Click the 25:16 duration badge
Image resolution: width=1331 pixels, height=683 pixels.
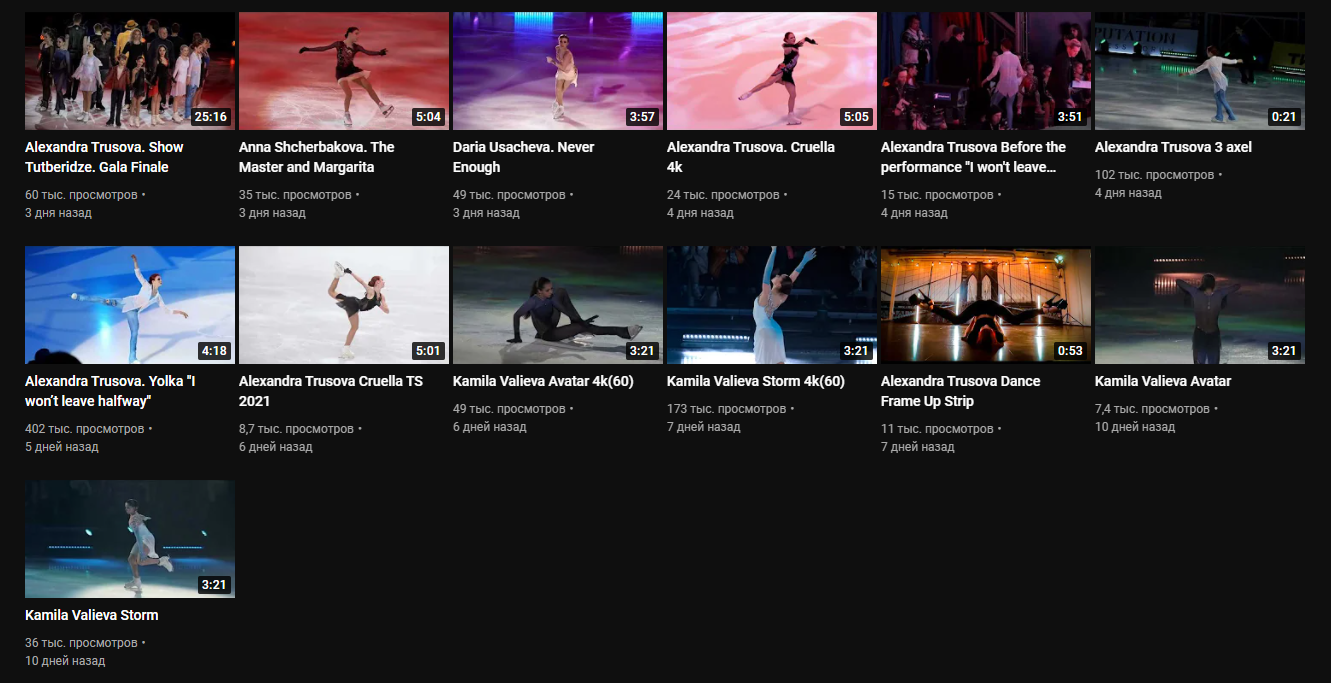211,117
